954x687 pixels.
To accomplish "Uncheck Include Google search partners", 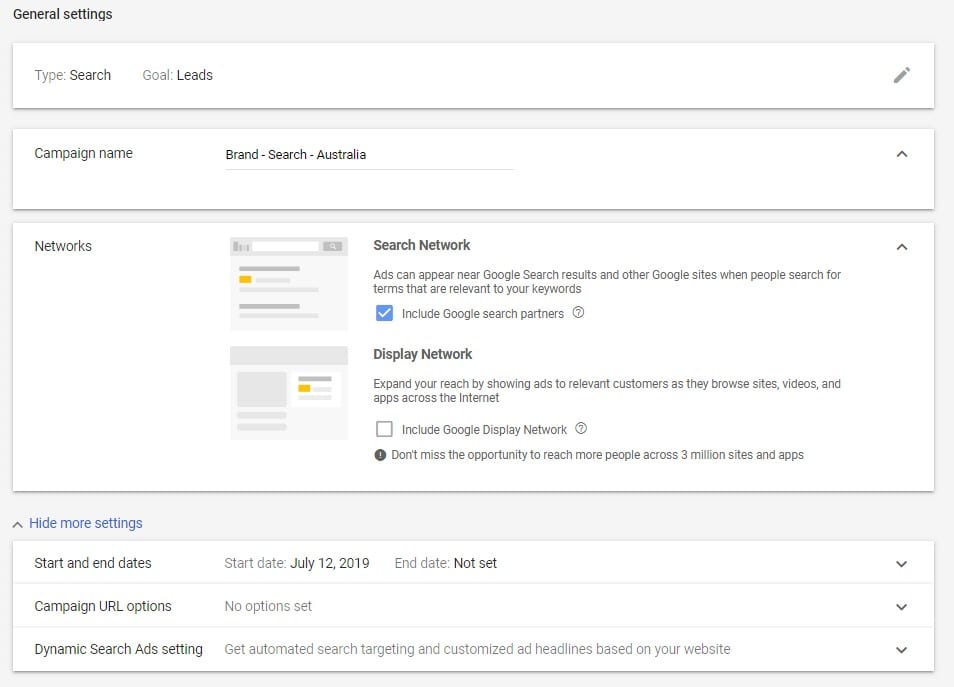I will pos(385,313).
